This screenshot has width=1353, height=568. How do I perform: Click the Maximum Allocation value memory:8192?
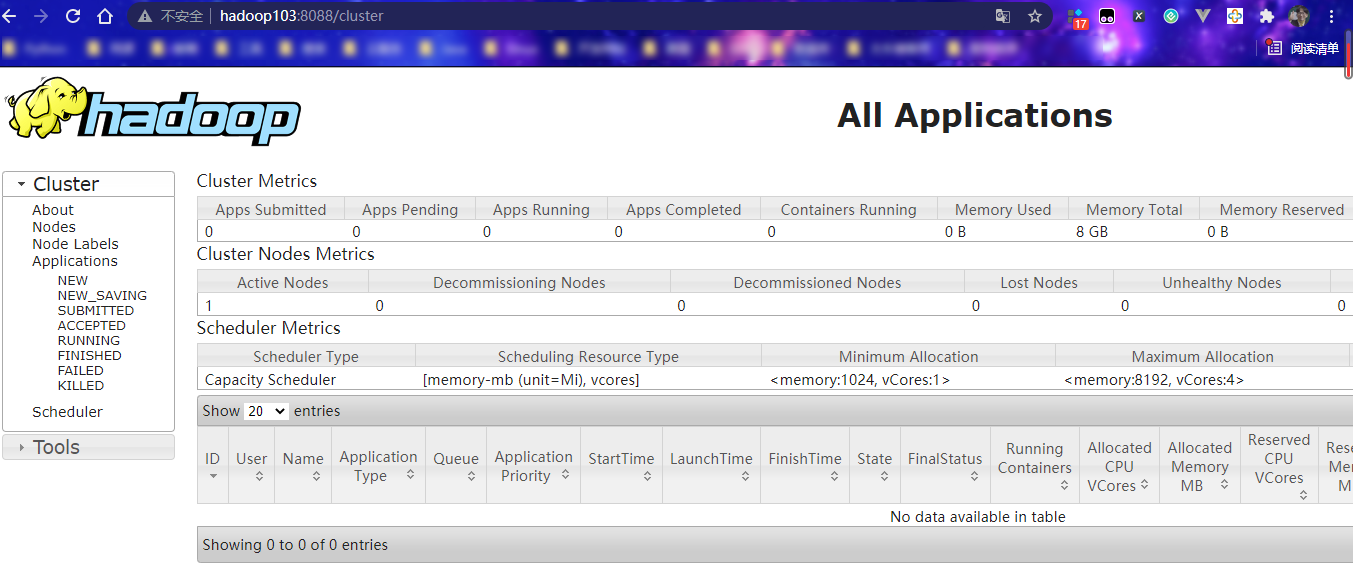(x=1154, y=380)
